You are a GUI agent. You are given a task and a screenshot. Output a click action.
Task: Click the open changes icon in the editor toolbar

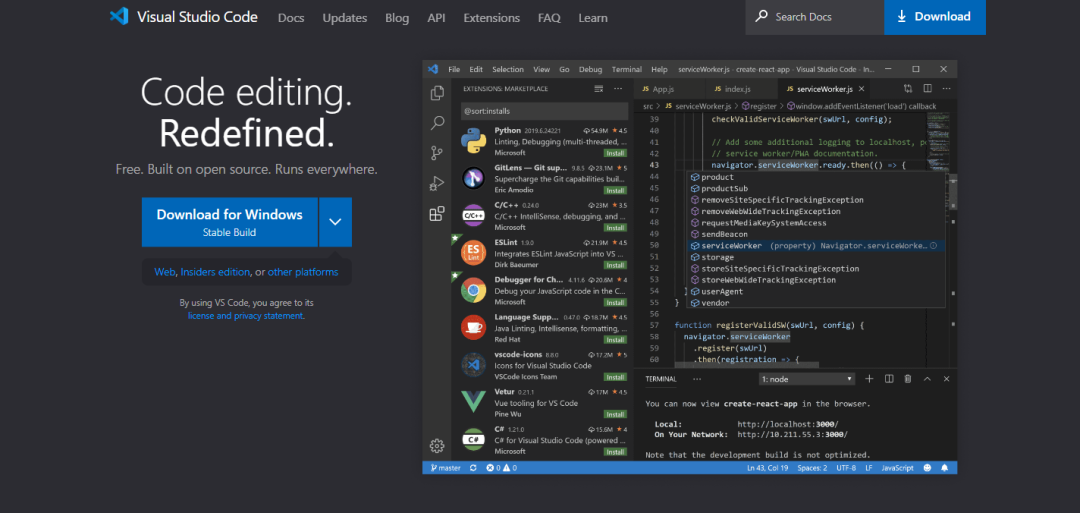pos(908,89)
